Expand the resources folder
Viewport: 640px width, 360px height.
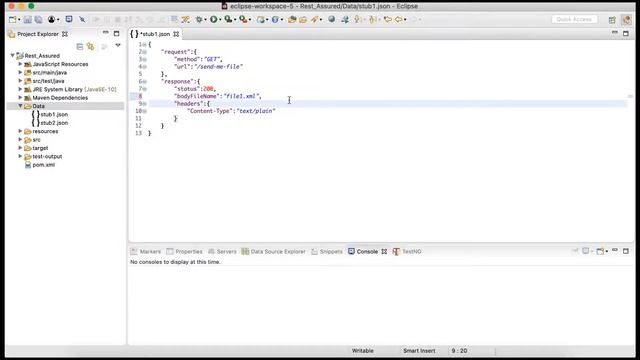(x=20, y=131)
